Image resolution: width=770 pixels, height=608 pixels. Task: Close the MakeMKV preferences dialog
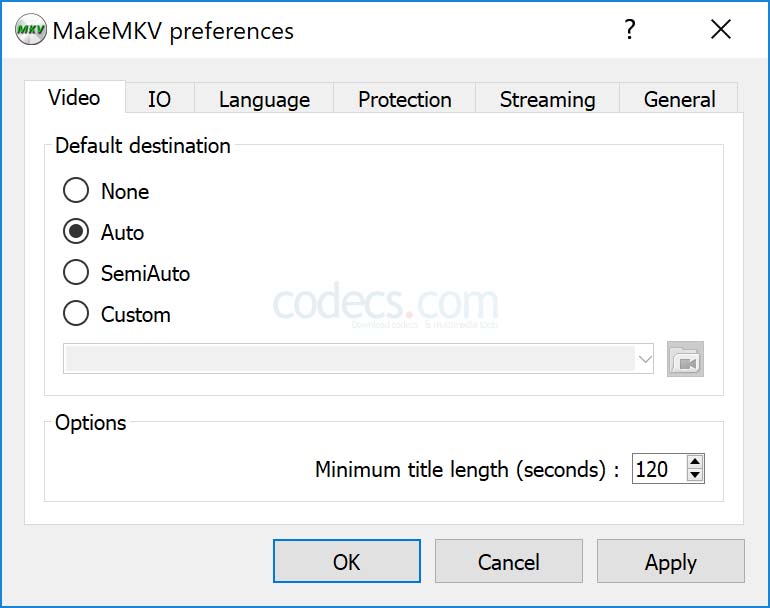tap(720, 29)
